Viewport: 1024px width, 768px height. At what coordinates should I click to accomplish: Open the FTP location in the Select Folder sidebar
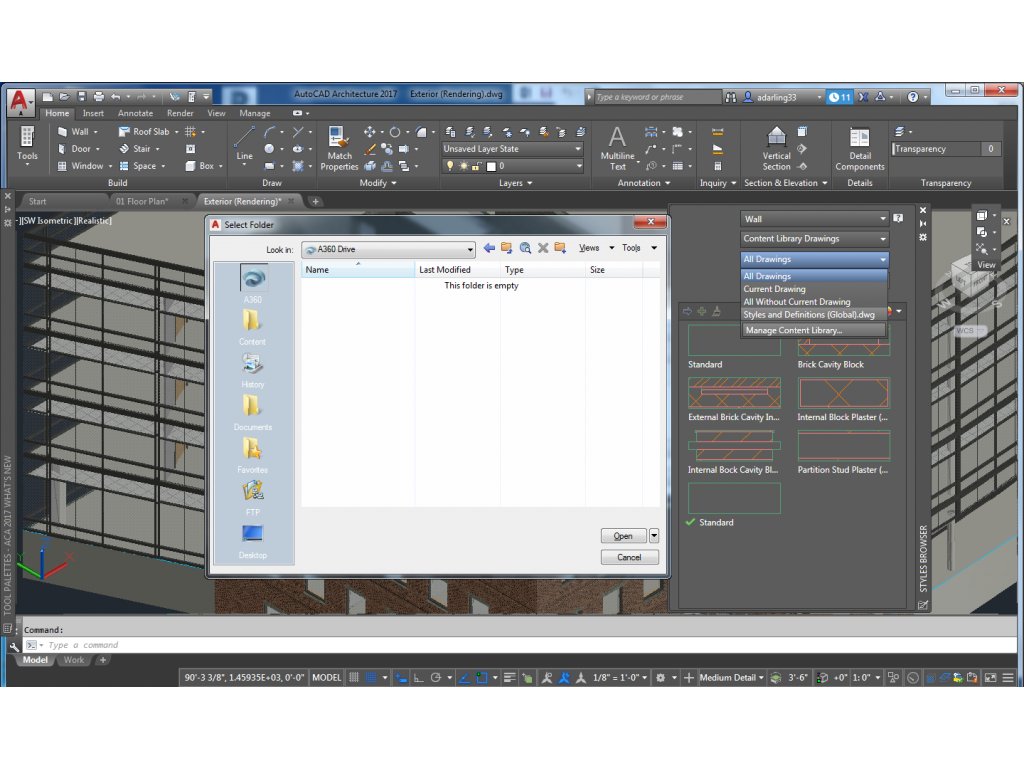point(253,498)
